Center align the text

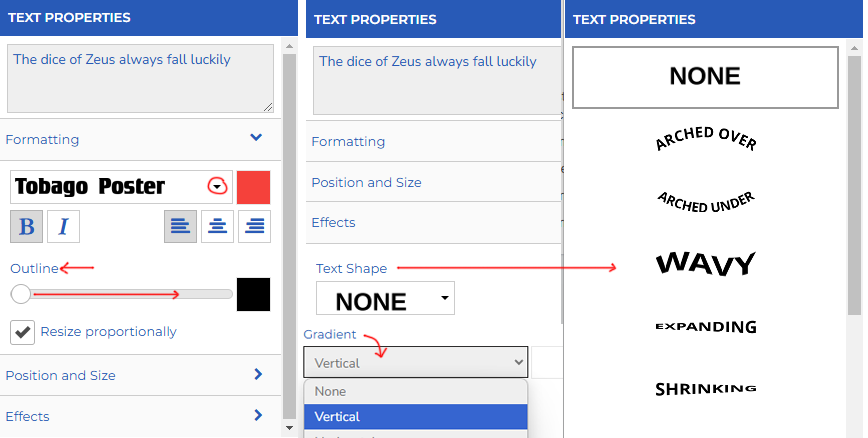(x=217, y=227)
